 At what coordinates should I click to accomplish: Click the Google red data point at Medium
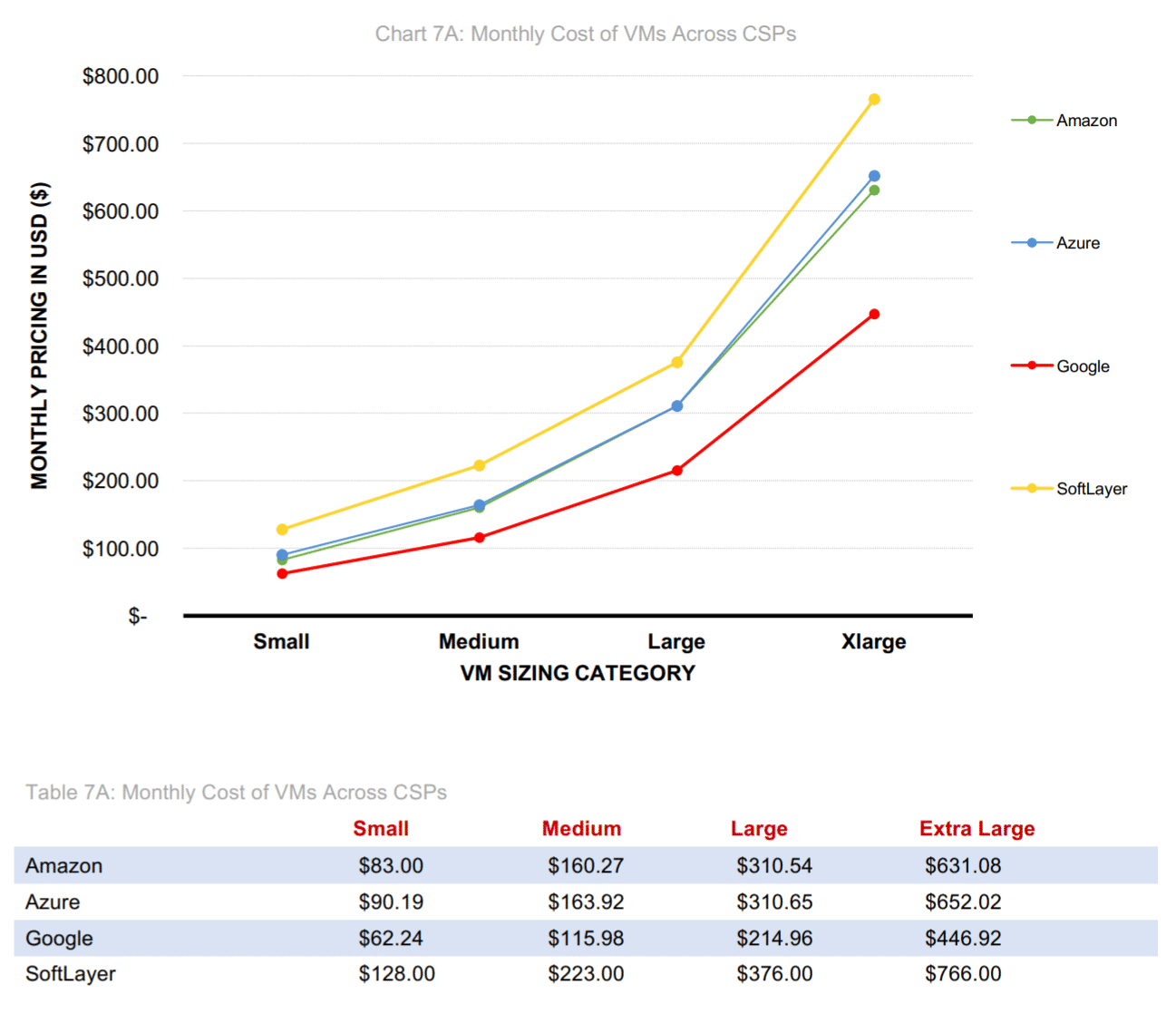pos(480,538)
